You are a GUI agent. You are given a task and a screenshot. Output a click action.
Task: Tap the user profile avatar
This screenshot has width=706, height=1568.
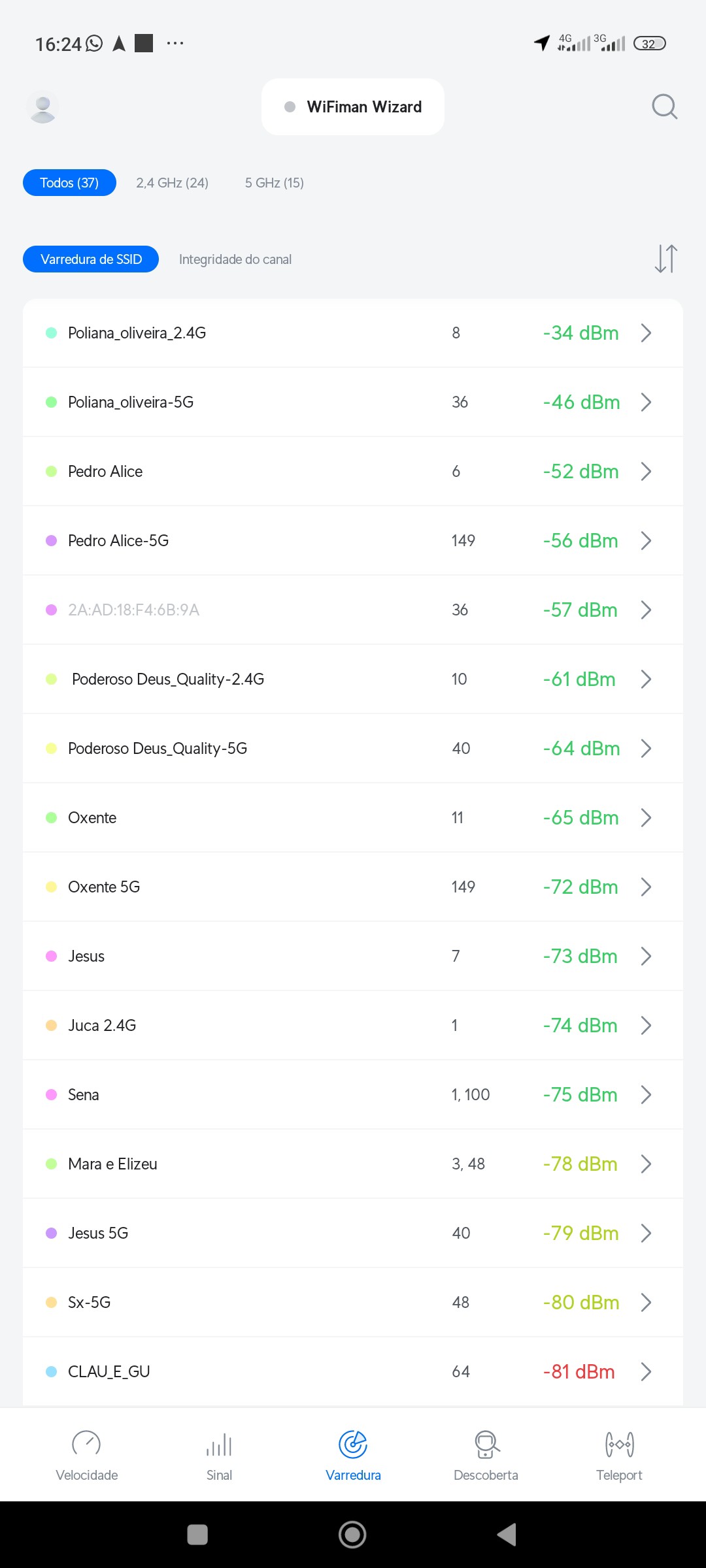[43, 107]
